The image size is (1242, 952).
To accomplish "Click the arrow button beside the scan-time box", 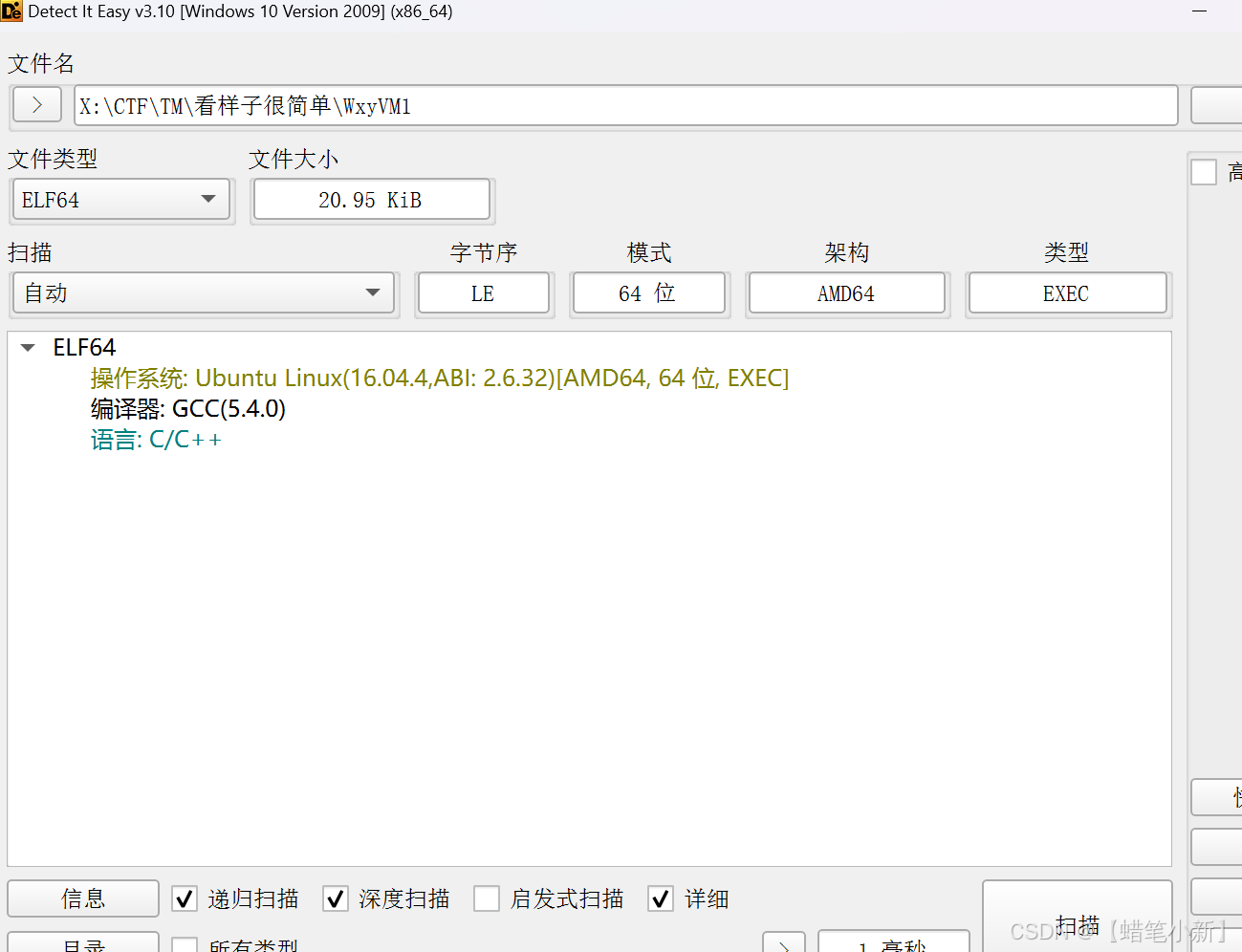I will click(x=784, y=942).
